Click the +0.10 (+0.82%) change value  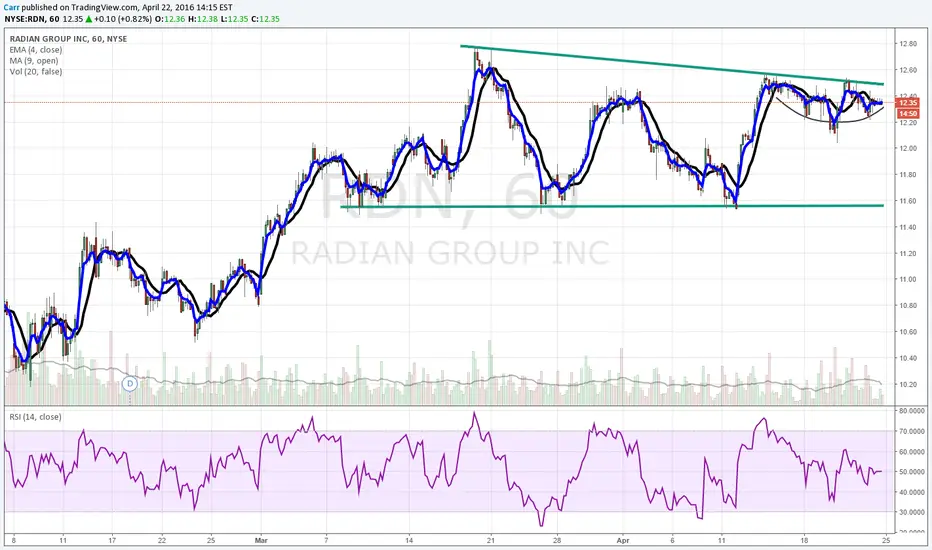click(122, 19)
